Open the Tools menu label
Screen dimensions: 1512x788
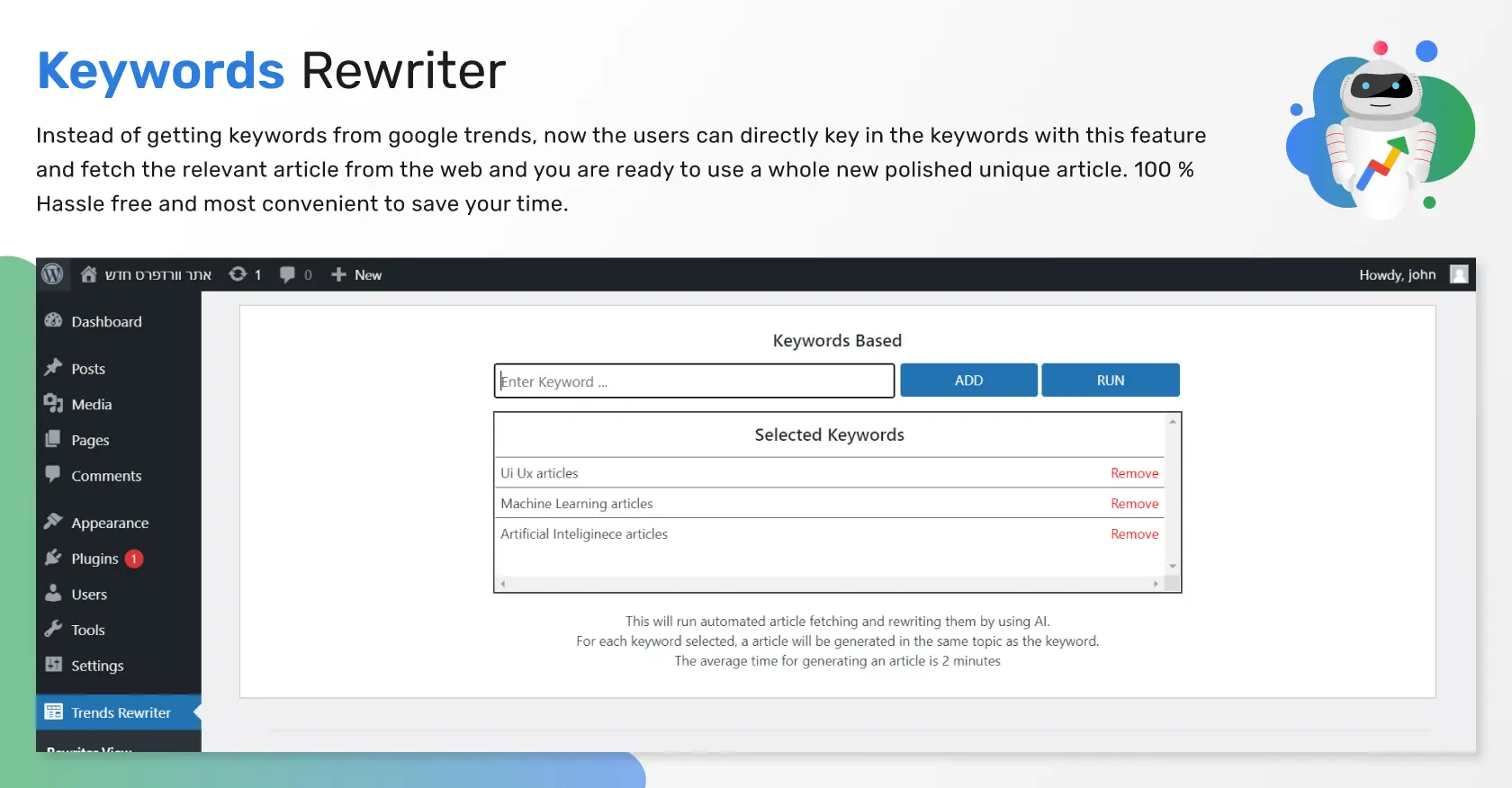tap(88, 630)
